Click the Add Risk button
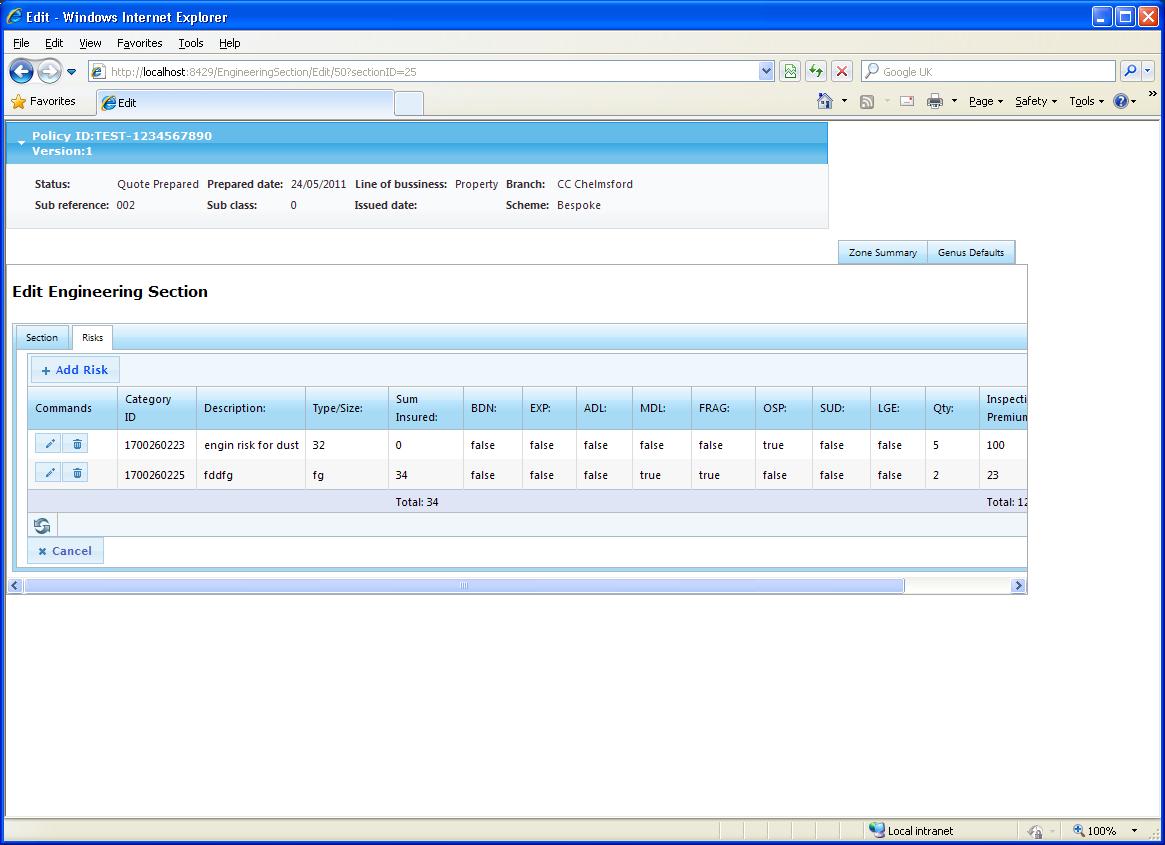The height and width of the screenshot is (845, 1165). point(75,370)
